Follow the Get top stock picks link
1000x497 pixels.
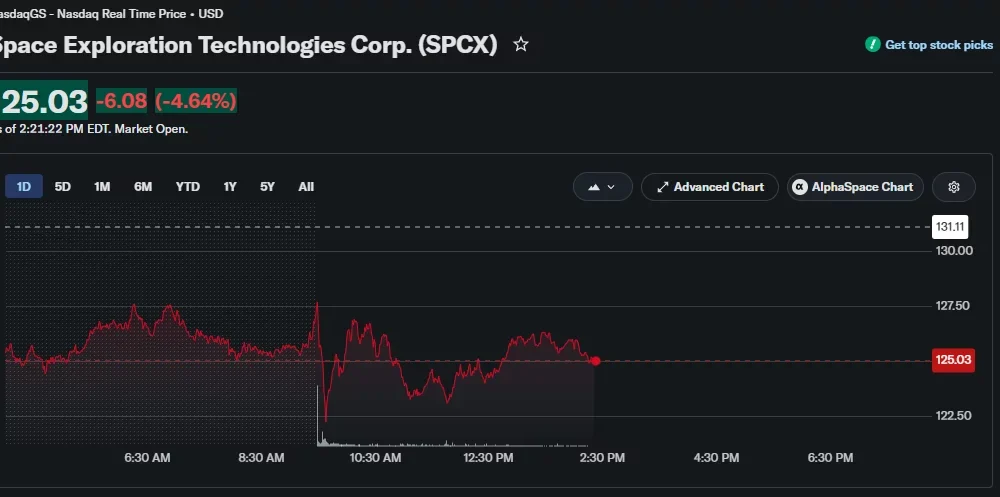pyautogui.click(x=939, y=45)
